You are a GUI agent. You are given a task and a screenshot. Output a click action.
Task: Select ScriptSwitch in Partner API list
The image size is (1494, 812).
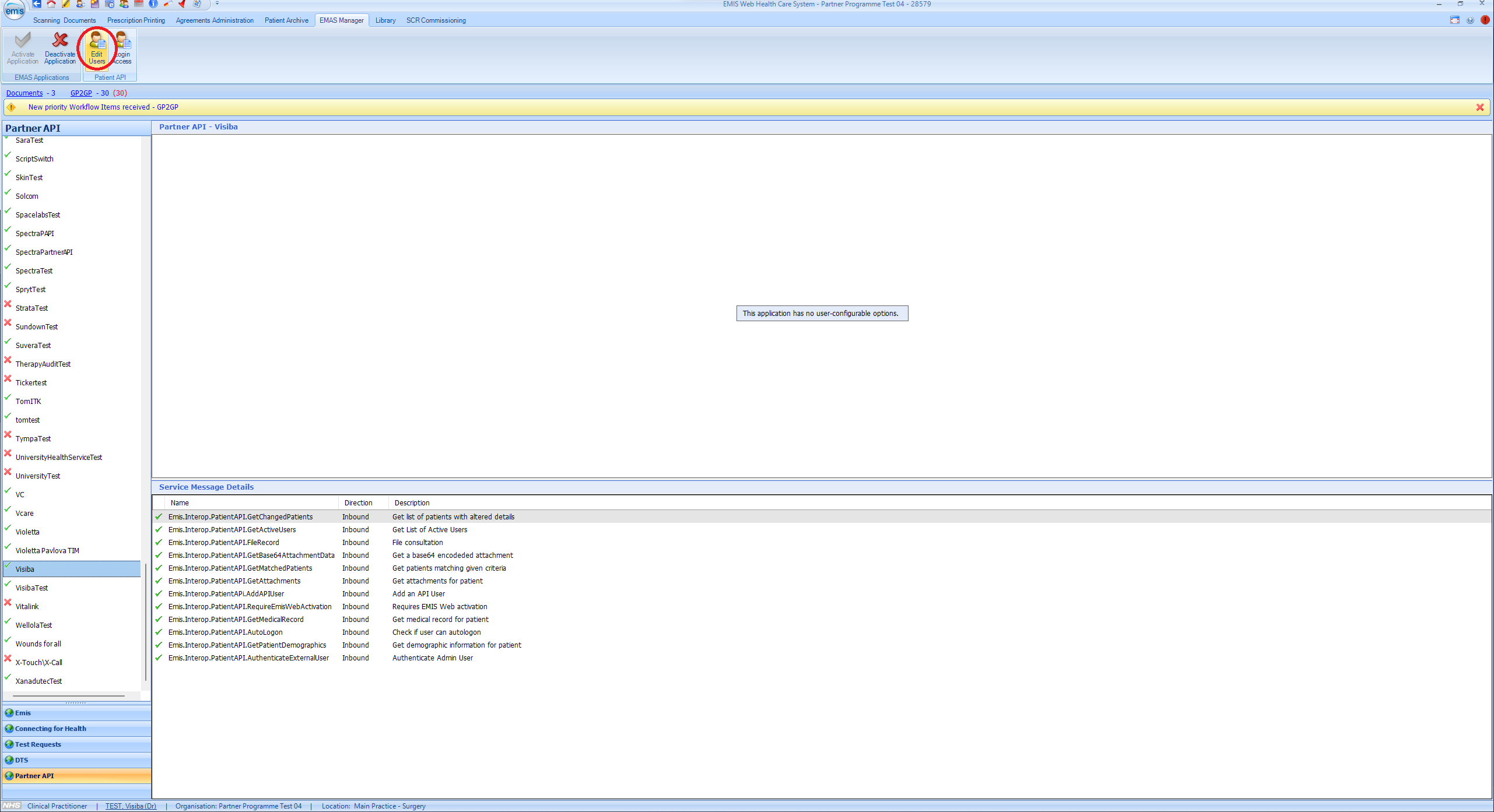pyautogui.click(x=72, y=159)
